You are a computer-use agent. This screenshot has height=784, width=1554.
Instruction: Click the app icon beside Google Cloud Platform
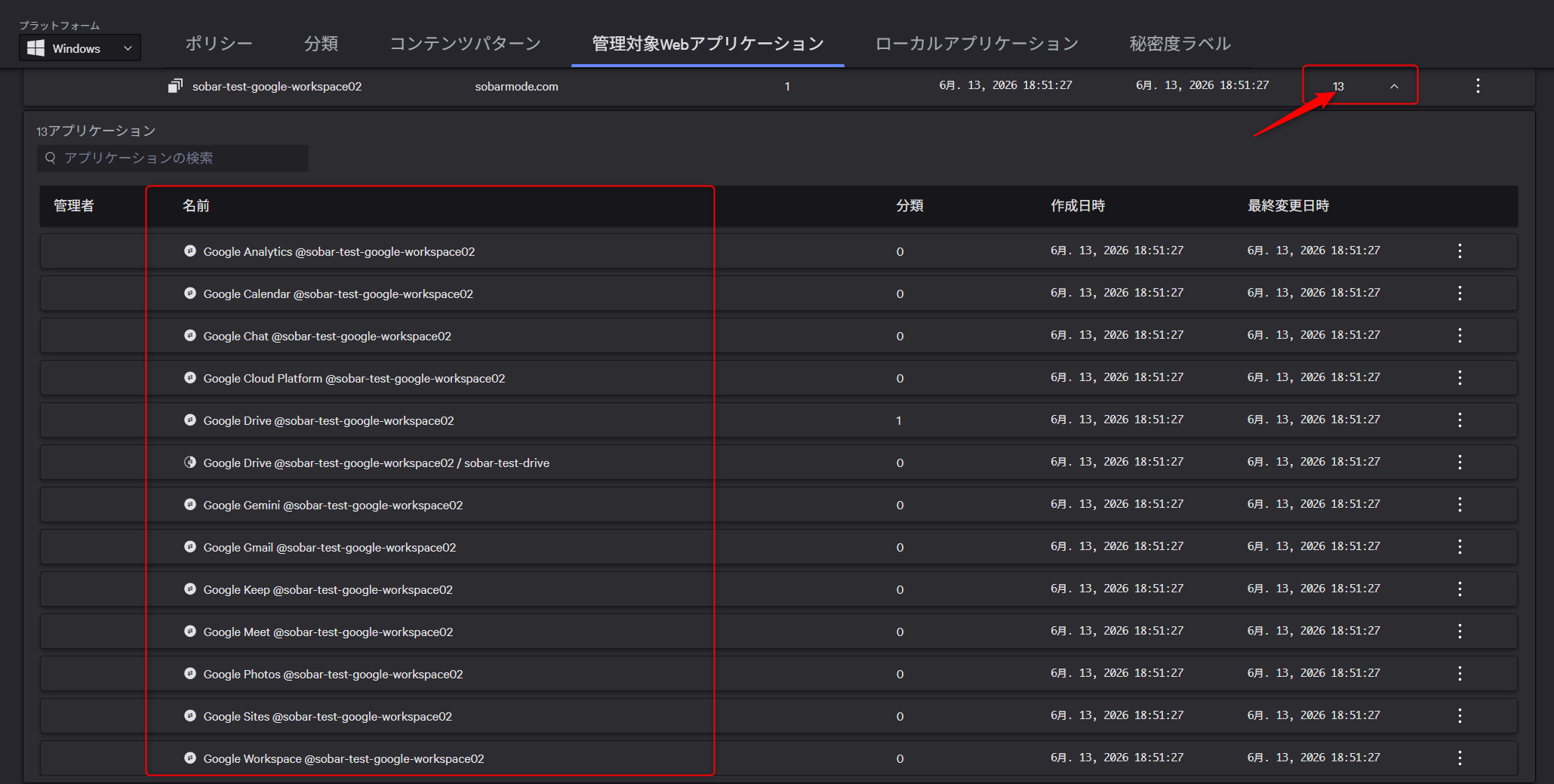coord(190,377)
